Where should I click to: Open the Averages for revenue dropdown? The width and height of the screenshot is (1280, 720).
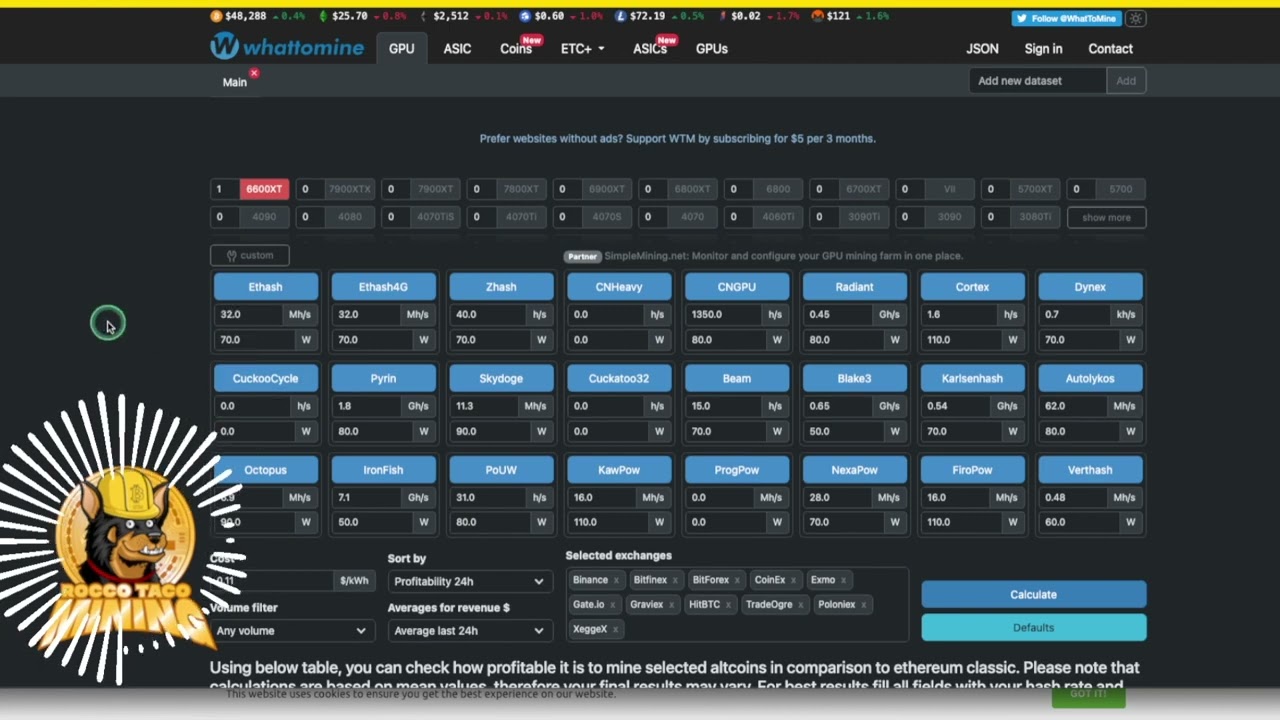coord(469,630)
